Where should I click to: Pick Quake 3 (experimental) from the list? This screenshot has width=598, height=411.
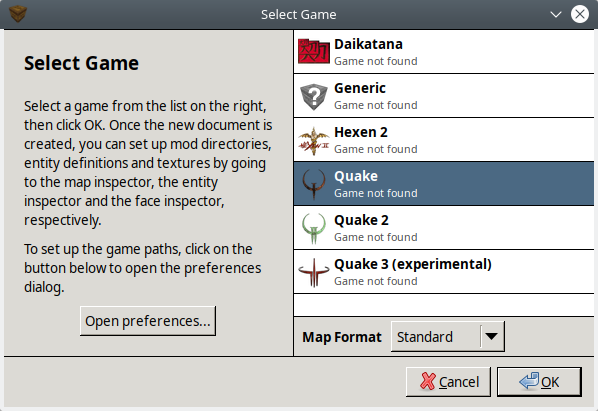(444, 272)
